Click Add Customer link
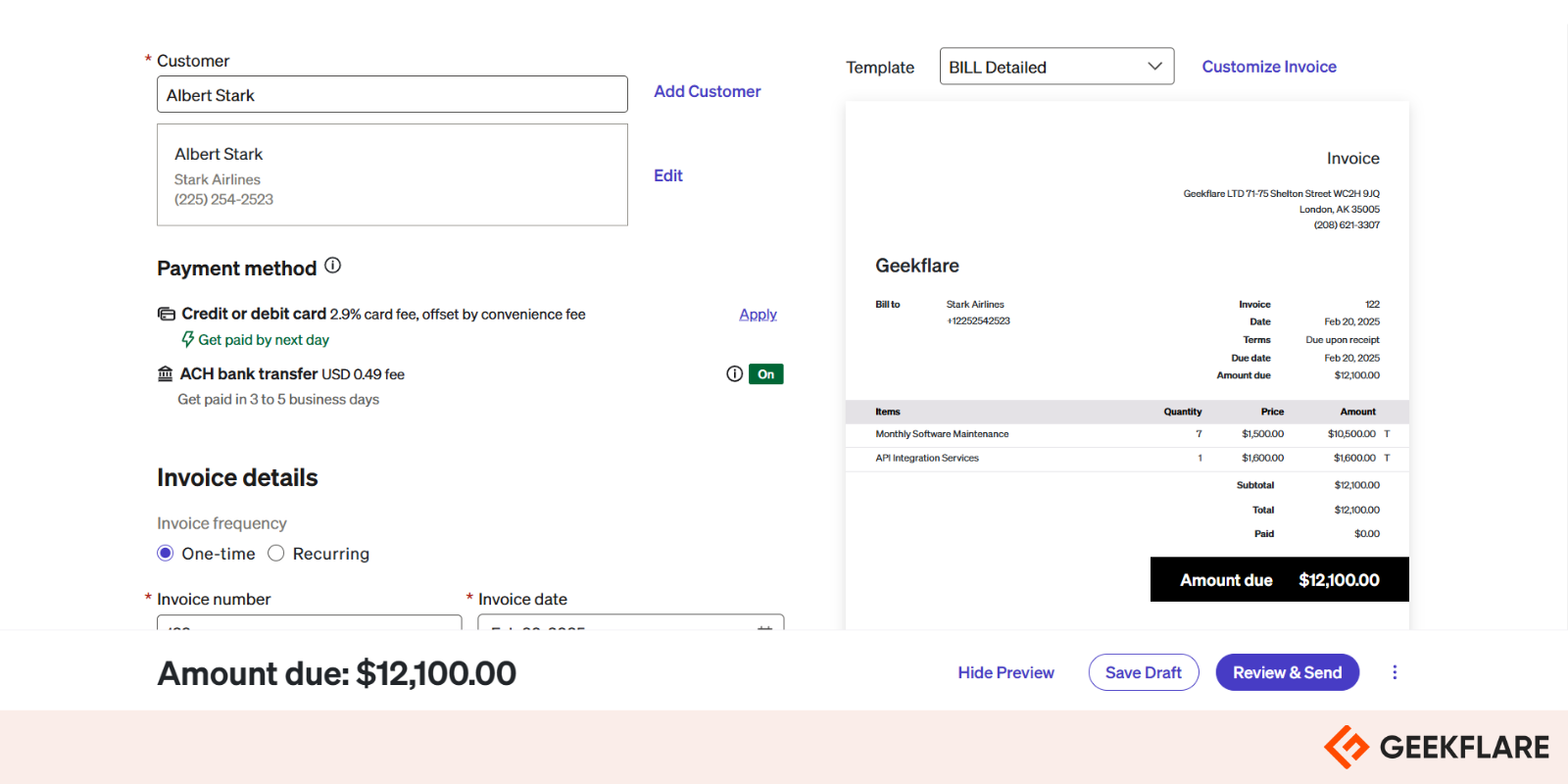Image resolution: width=1568 pixels, height=784 pixels. pyautogui.click(x=708, y=91)
